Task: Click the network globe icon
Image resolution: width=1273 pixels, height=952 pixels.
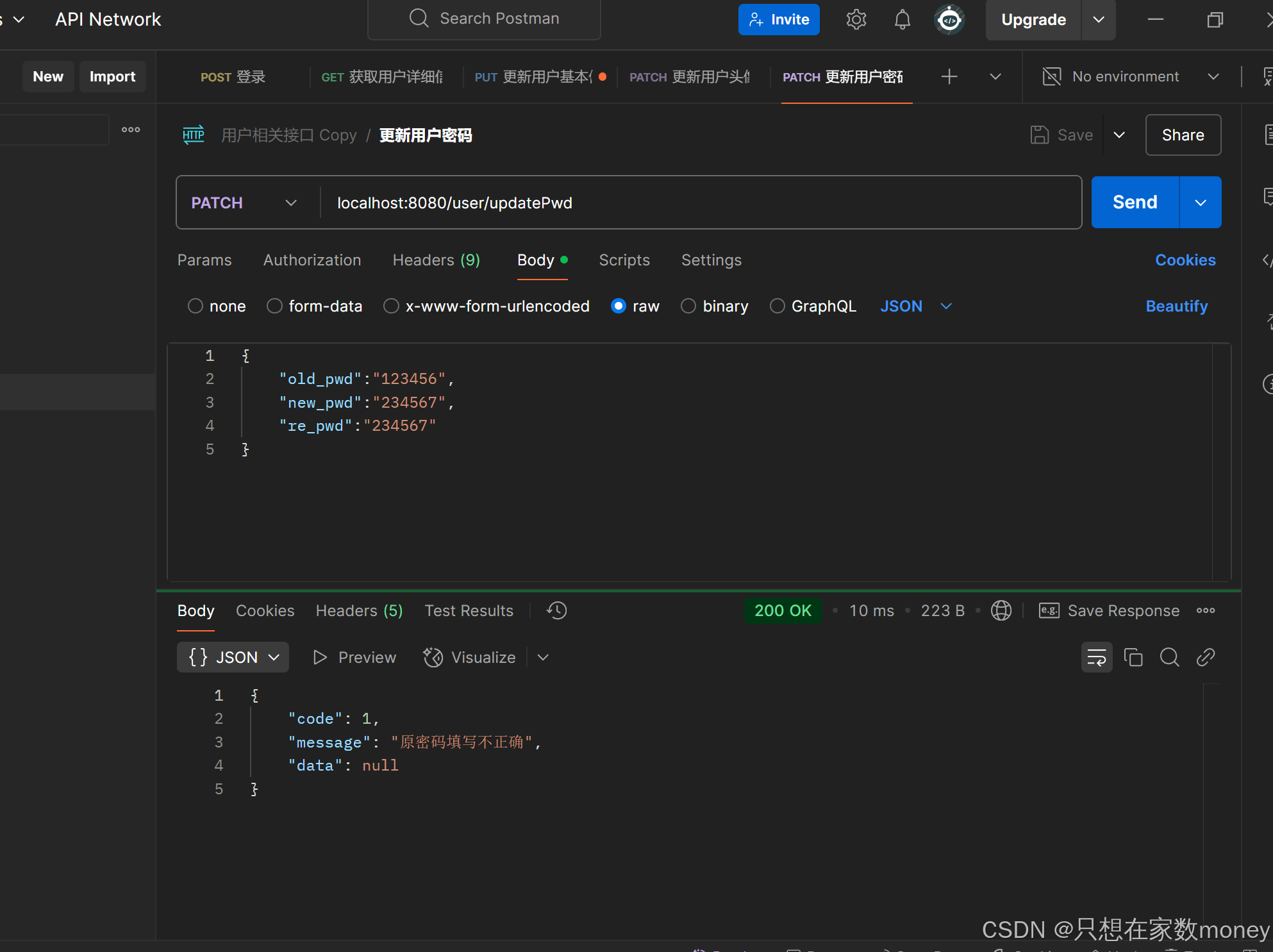Action: pos(1001,610)
